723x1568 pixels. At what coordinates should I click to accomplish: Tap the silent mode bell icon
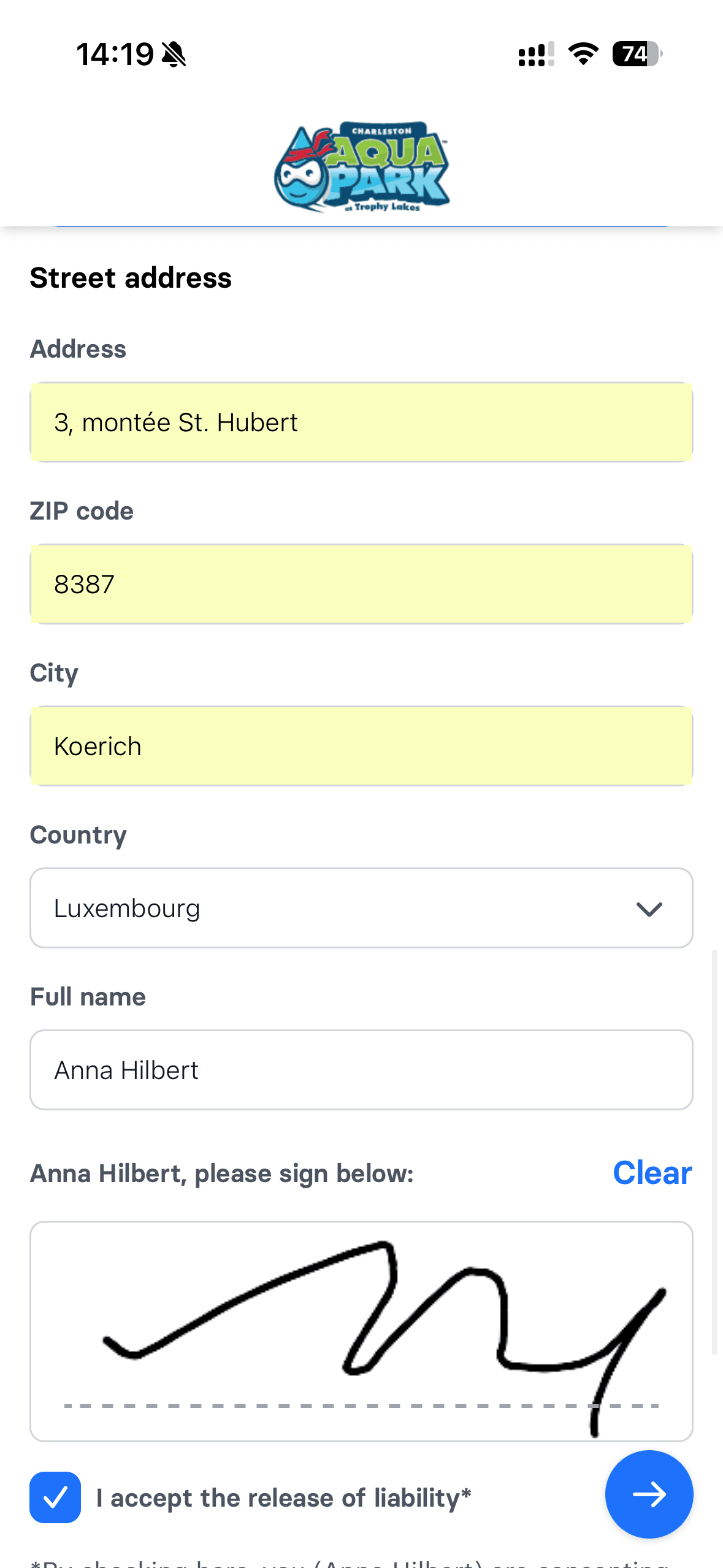(x=174, y=55)
